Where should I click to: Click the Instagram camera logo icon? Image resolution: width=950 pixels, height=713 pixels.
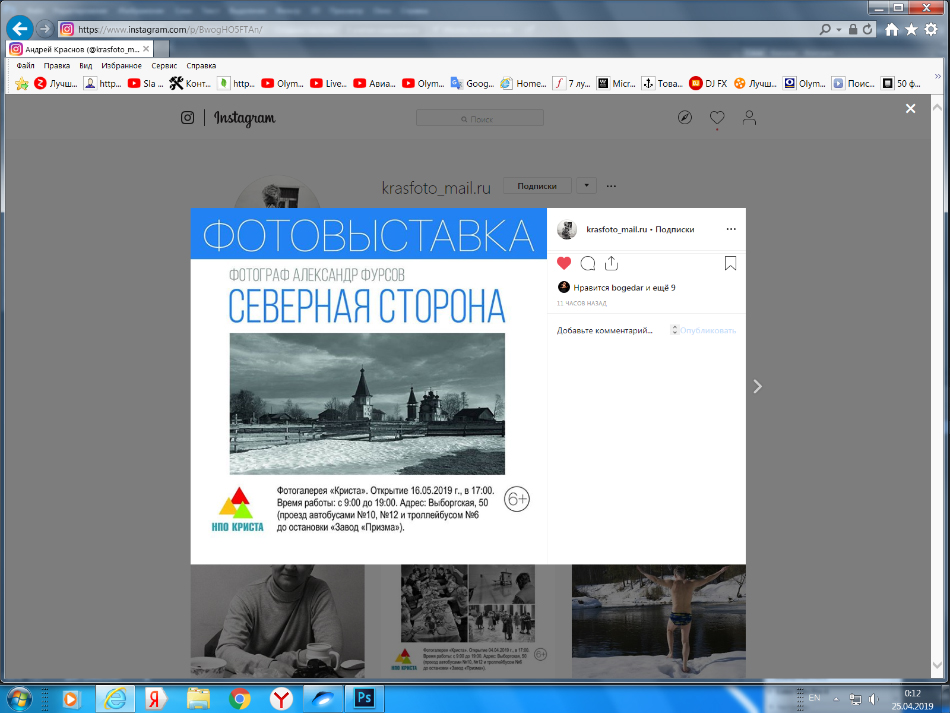click(187, 118)
